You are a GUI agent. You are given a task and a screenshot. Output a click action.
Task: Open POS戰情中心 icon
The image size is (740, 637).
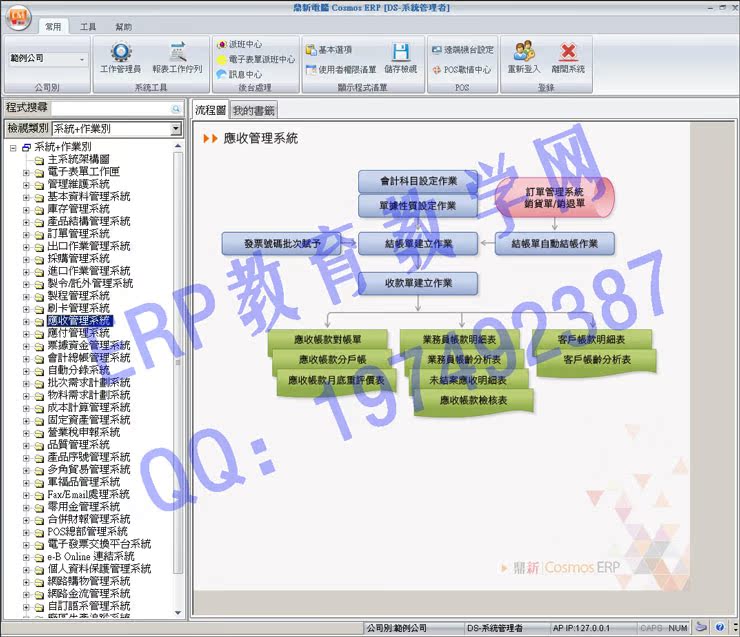point(462,69)
